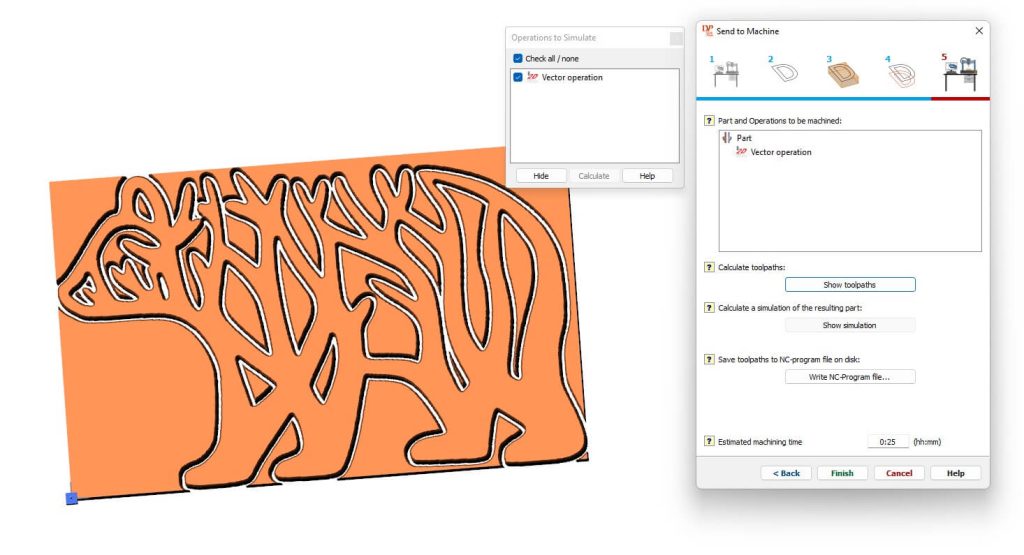
Task: Click Write NC-Program file button
Action: [849, 377]
